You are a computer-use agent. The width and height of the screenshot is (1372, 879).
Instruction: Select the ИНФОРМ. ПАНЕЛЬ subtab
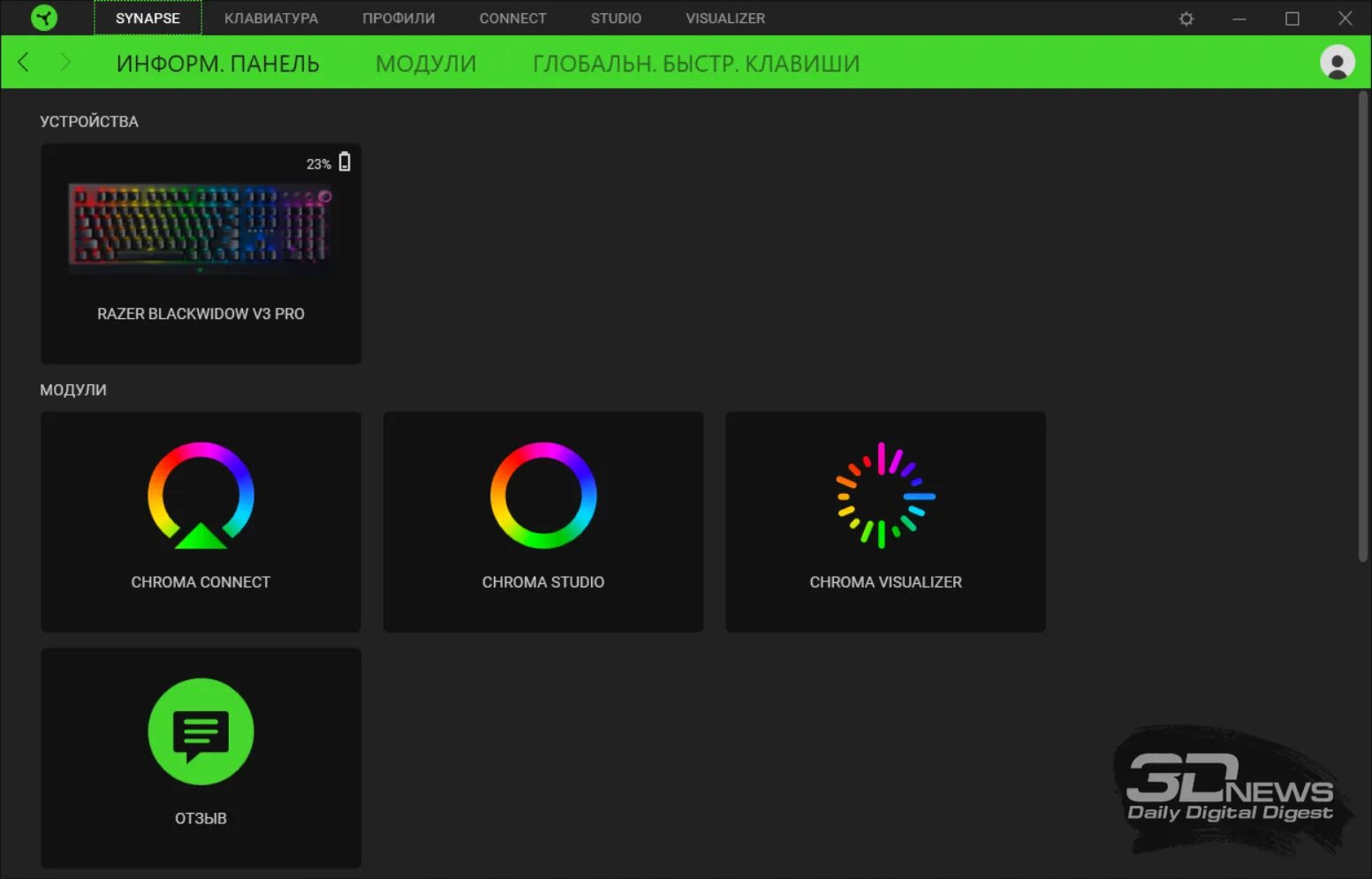click(217, 64)
